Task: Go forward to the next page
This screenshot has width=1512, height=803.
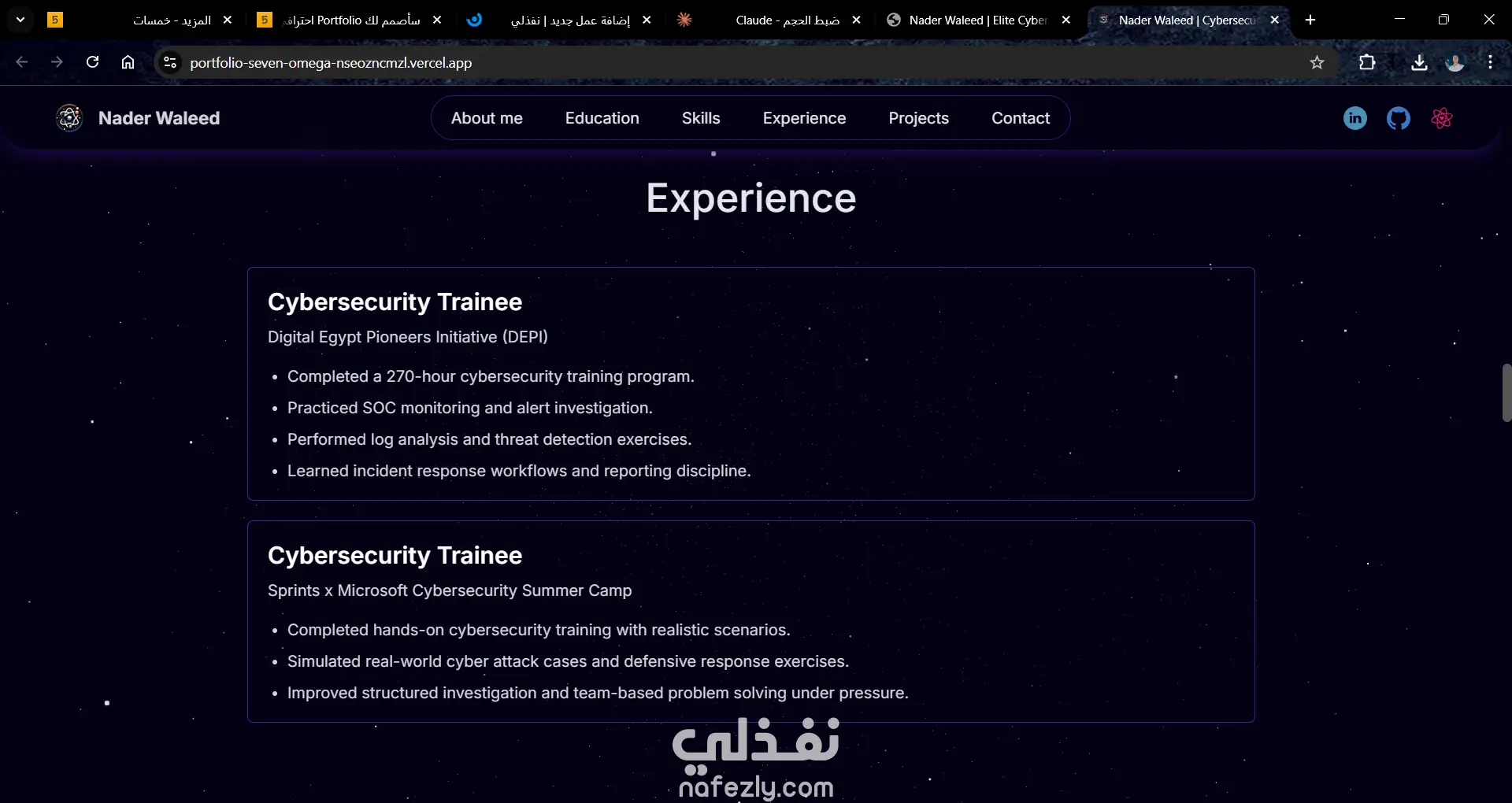Action: [x=57, y=62]
